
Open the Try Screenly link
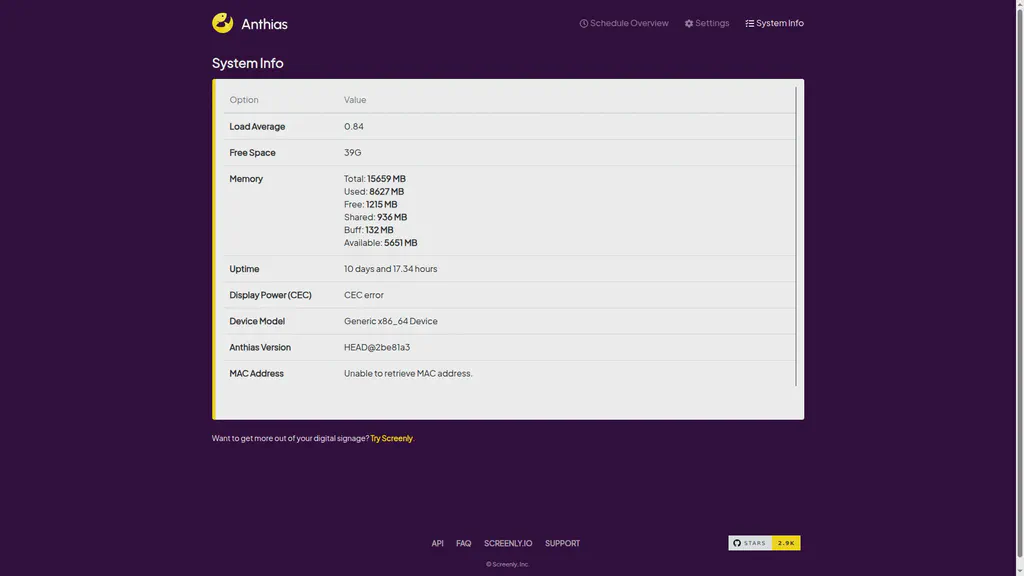pos(392,438)
